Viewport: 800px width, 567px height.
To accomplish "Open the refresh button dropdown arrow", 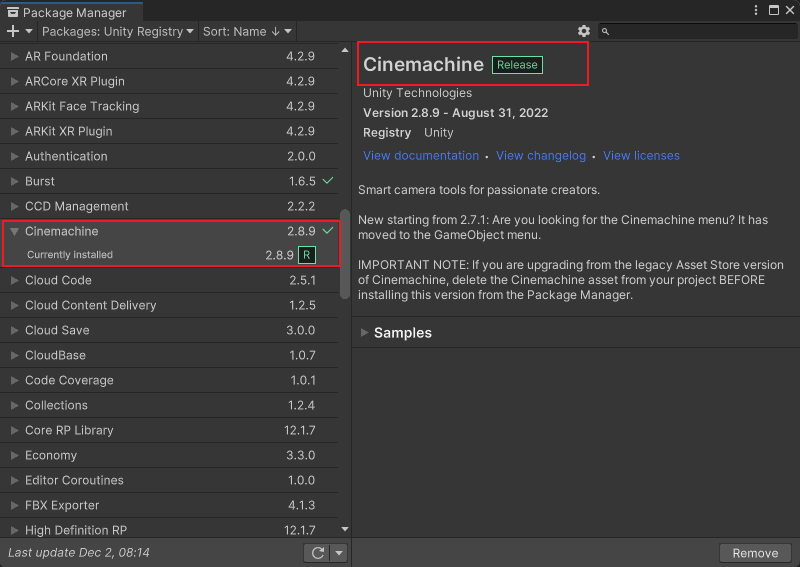I will point(339,553).
